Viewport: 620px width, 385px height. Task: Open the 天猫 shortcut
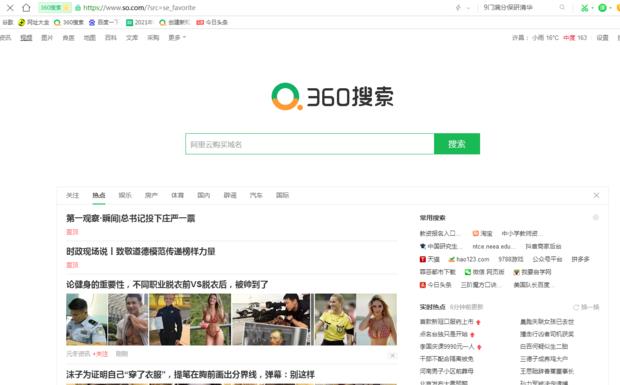[430, 259]
